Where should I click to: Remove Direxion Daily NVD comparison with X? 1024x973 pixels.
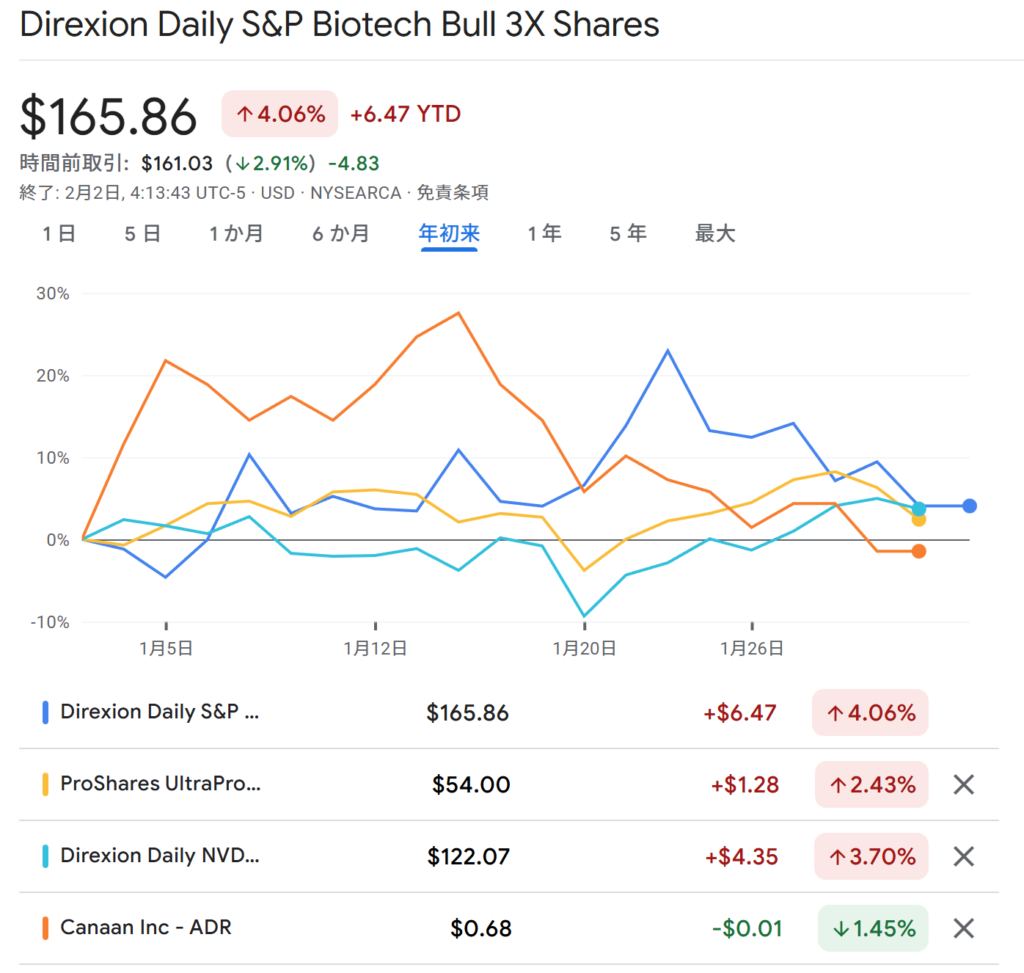click(x=963, y=856)
